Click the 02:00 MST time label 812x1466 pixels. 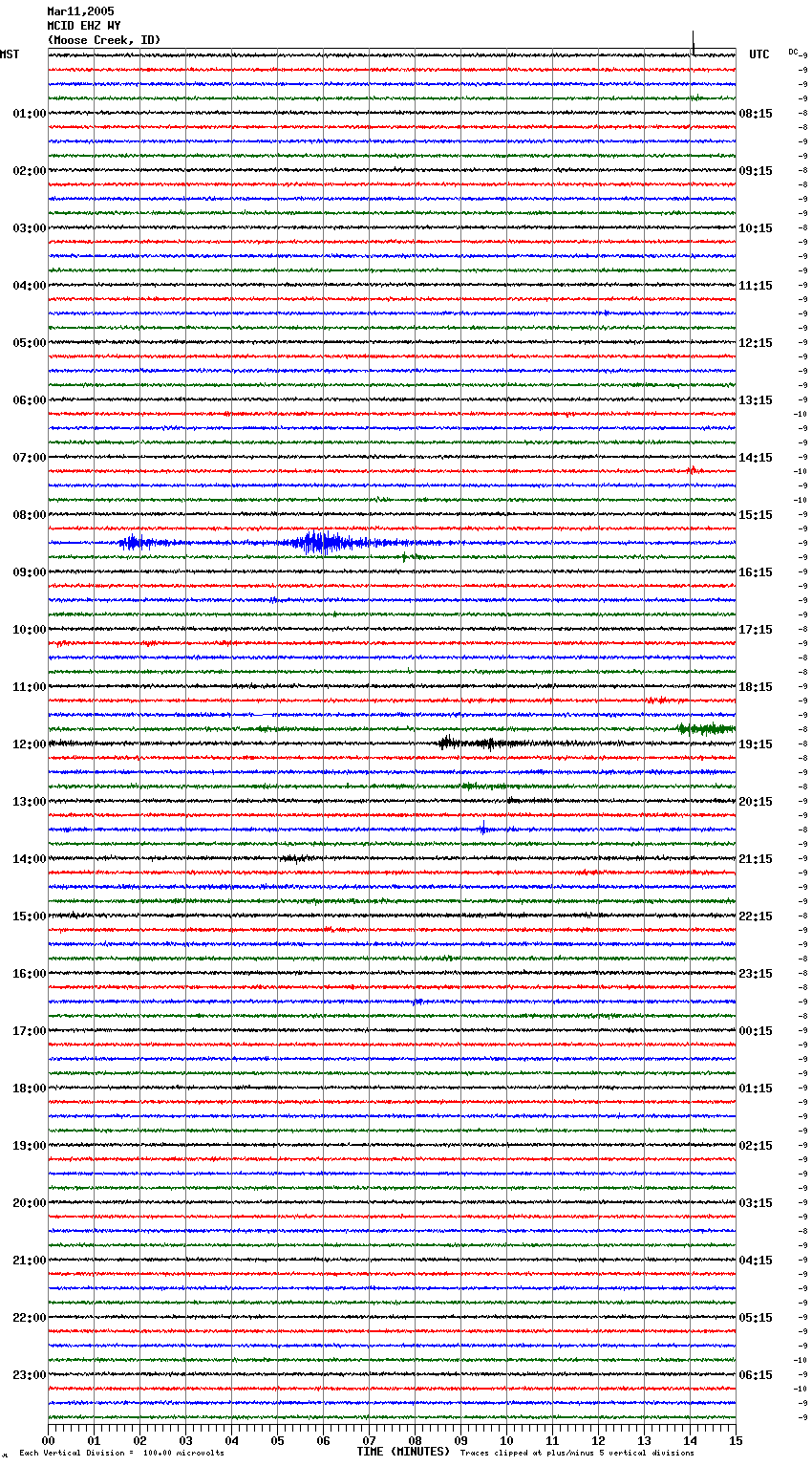point(30,171)
